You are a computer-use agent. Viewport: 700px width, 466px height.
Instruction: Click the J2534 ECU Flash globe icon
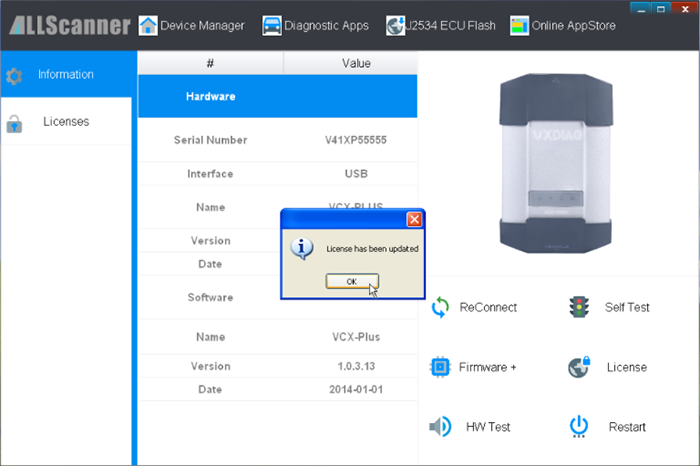(x=395, y=25)
